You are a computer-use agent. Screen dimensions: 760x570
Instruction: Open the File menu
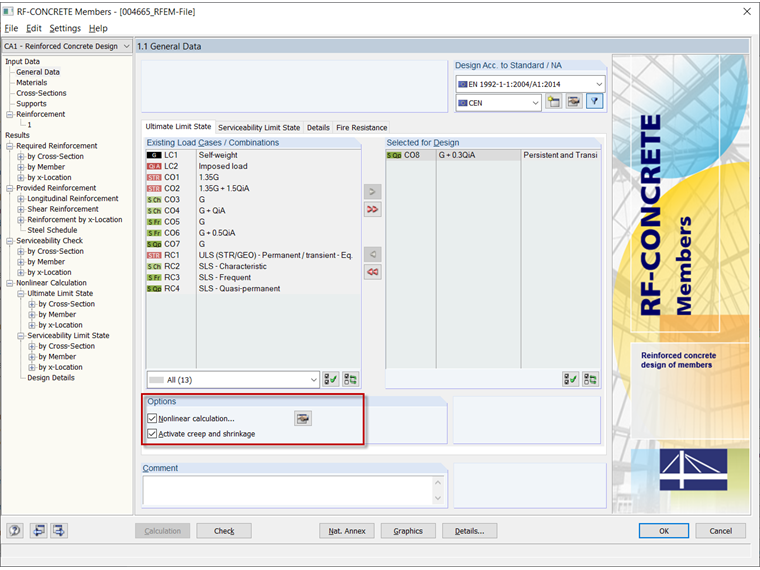(11, 28)
